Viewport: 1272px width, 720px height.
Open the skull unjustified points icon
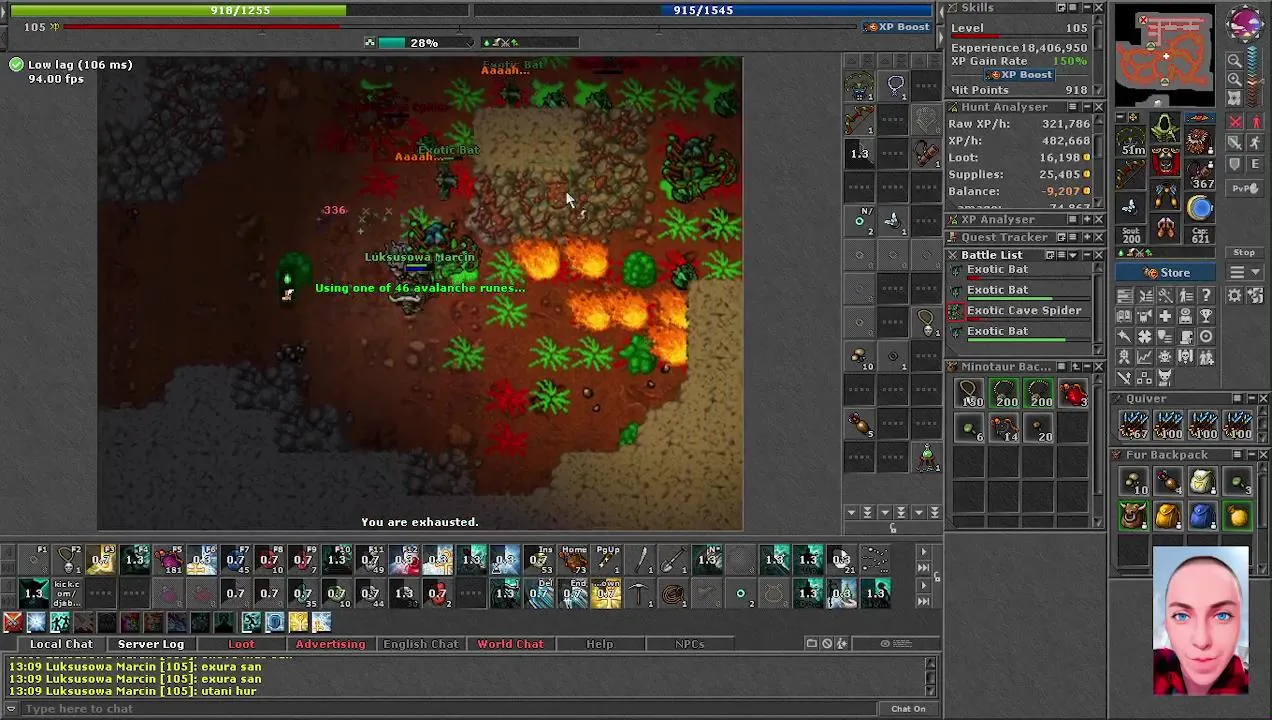point(1165,357)
